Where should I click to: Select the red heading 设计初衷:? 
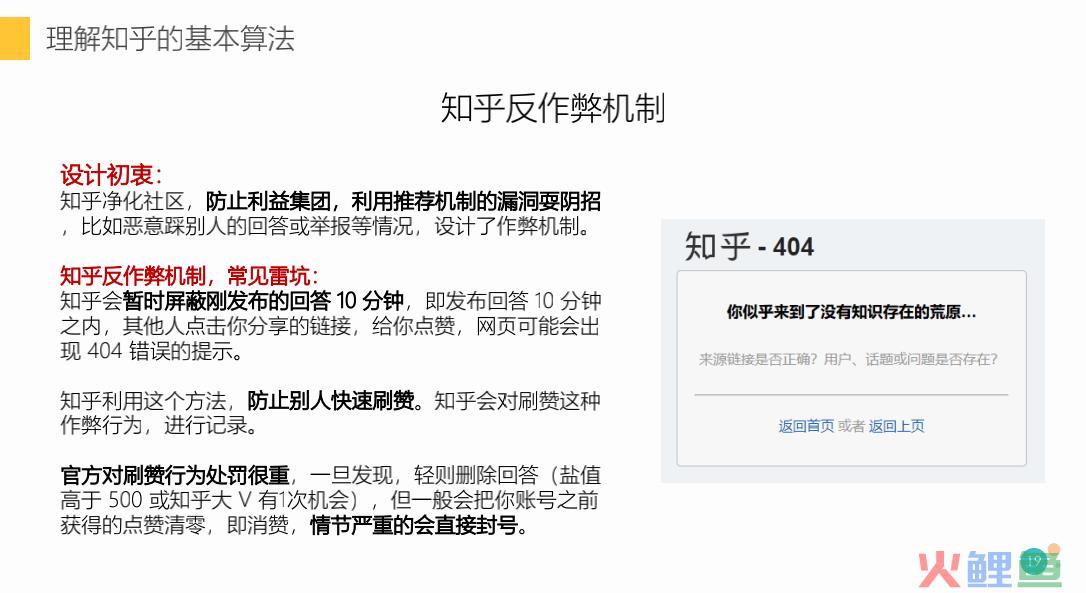tap(111, 175)
